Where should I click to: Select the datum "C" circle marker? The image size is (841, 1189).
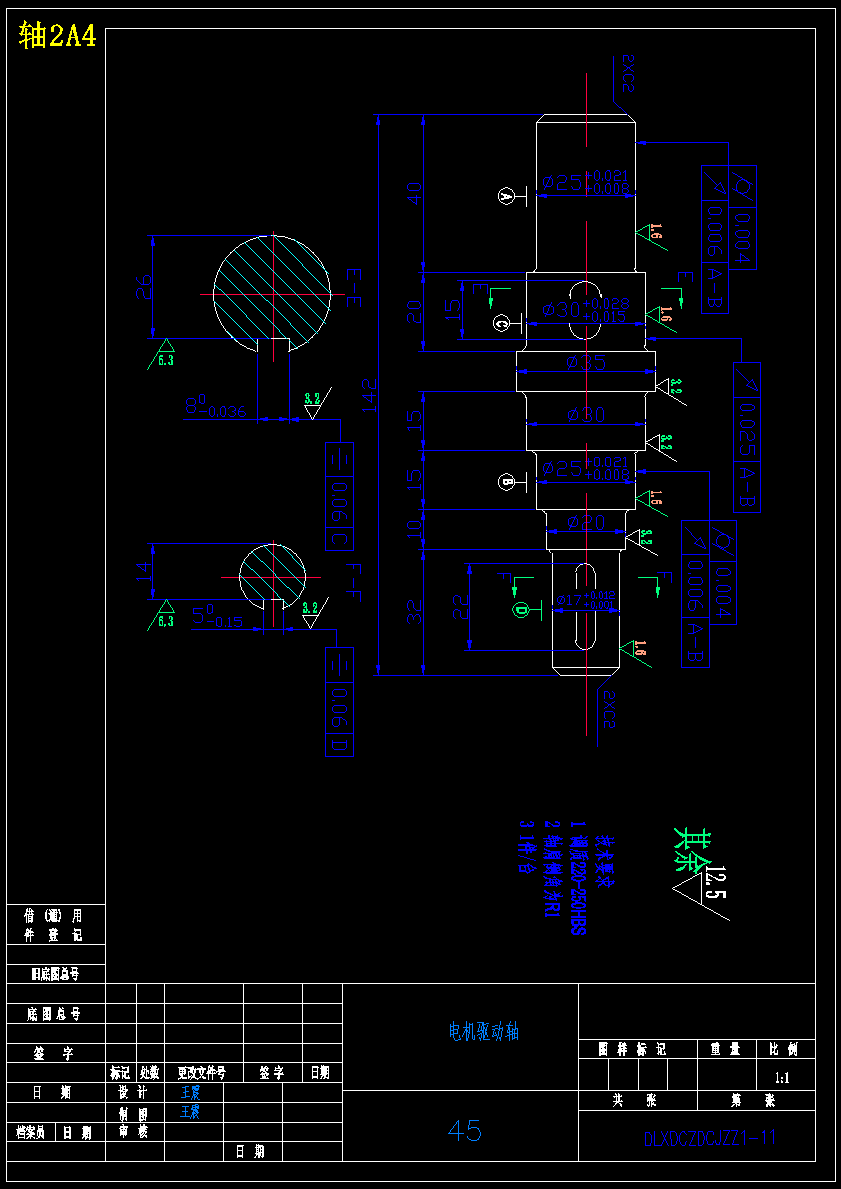[502, 323]
